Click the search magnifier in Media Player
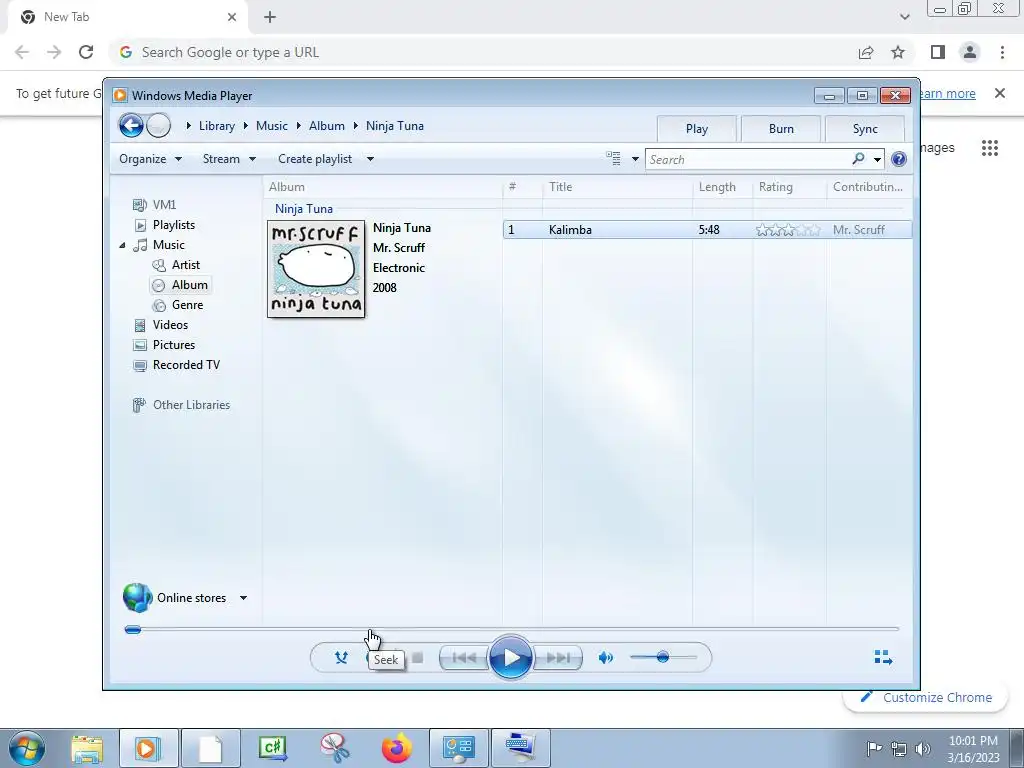1024x768 pixels. coord(858,159)
